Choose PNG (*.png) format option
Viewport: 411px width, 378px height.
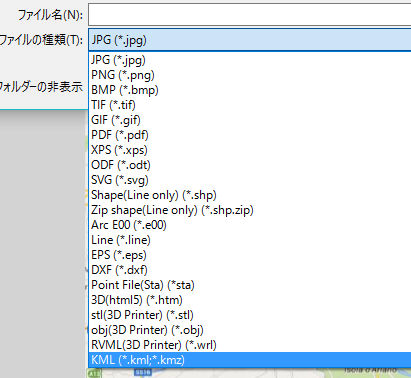coord(250,75)
